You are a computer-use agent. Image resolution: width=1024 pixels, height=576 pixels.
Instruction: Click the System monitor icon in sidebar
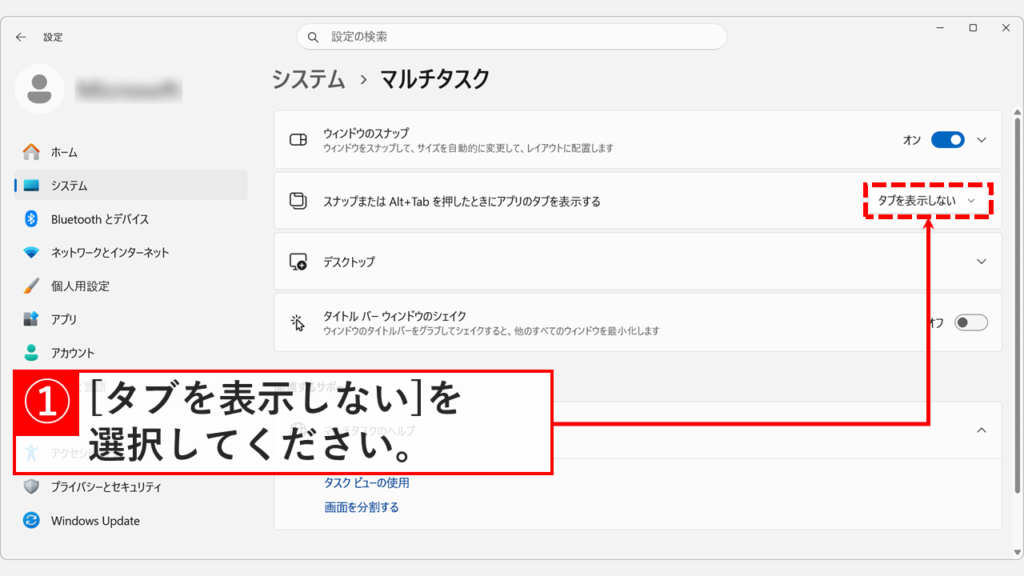click(x=31, y=185)
